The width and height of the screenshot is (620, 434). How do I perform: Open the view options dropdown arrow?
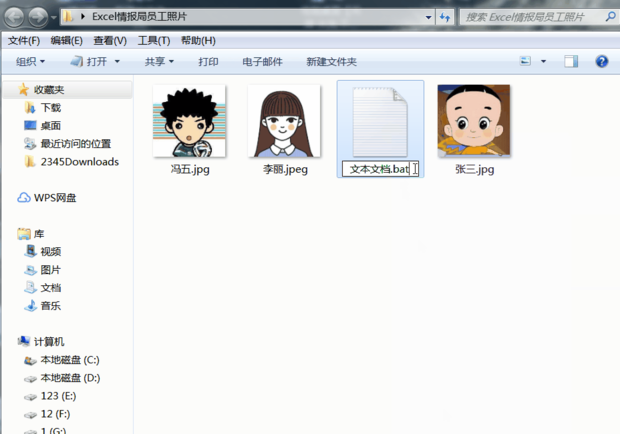pos(543,61)
